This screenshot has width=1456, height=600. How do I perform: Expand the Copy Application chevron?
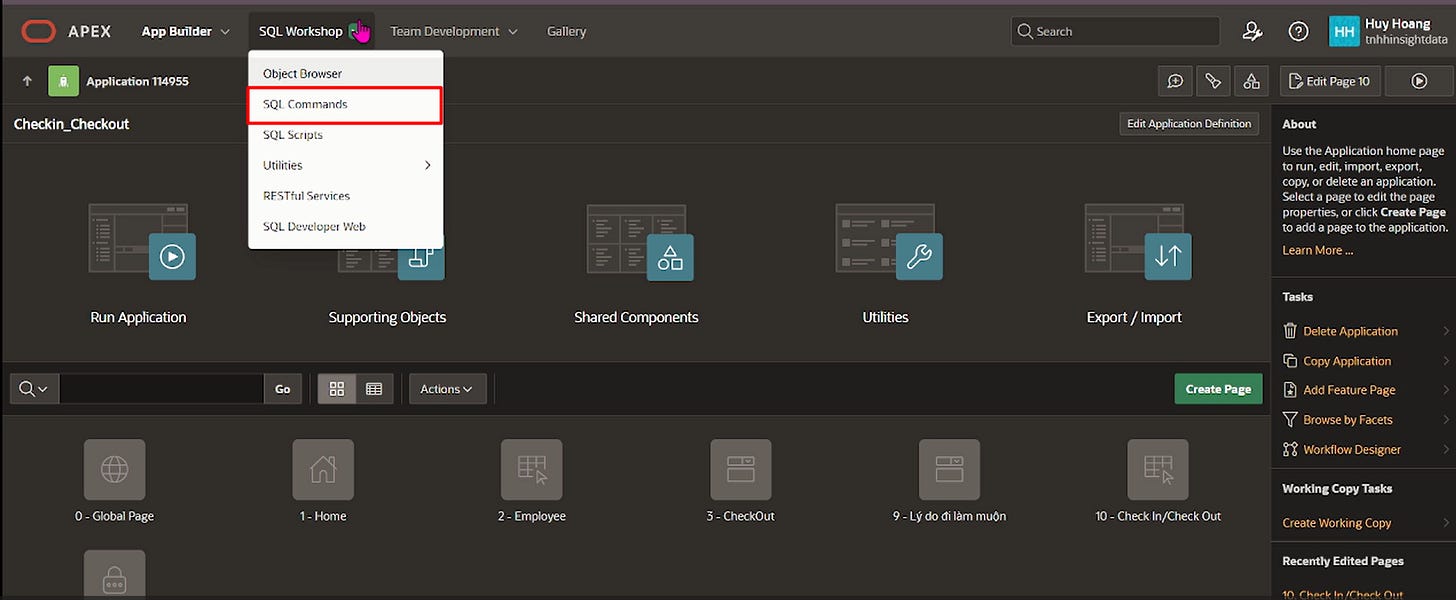click(x=1447, y=361)
